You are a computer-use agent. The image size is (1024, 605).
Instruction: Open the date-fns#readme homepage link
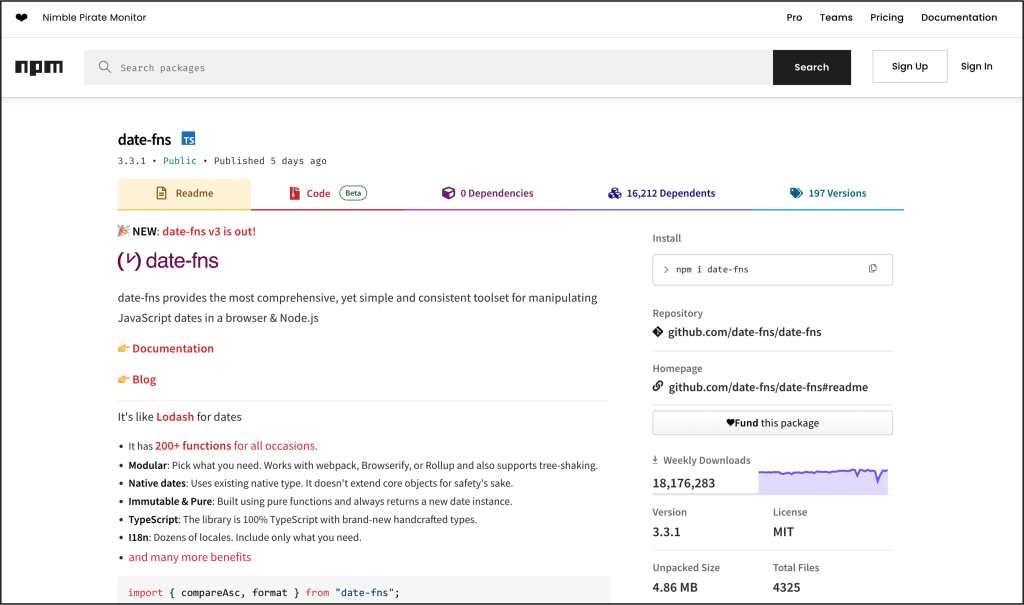point(768,387)
